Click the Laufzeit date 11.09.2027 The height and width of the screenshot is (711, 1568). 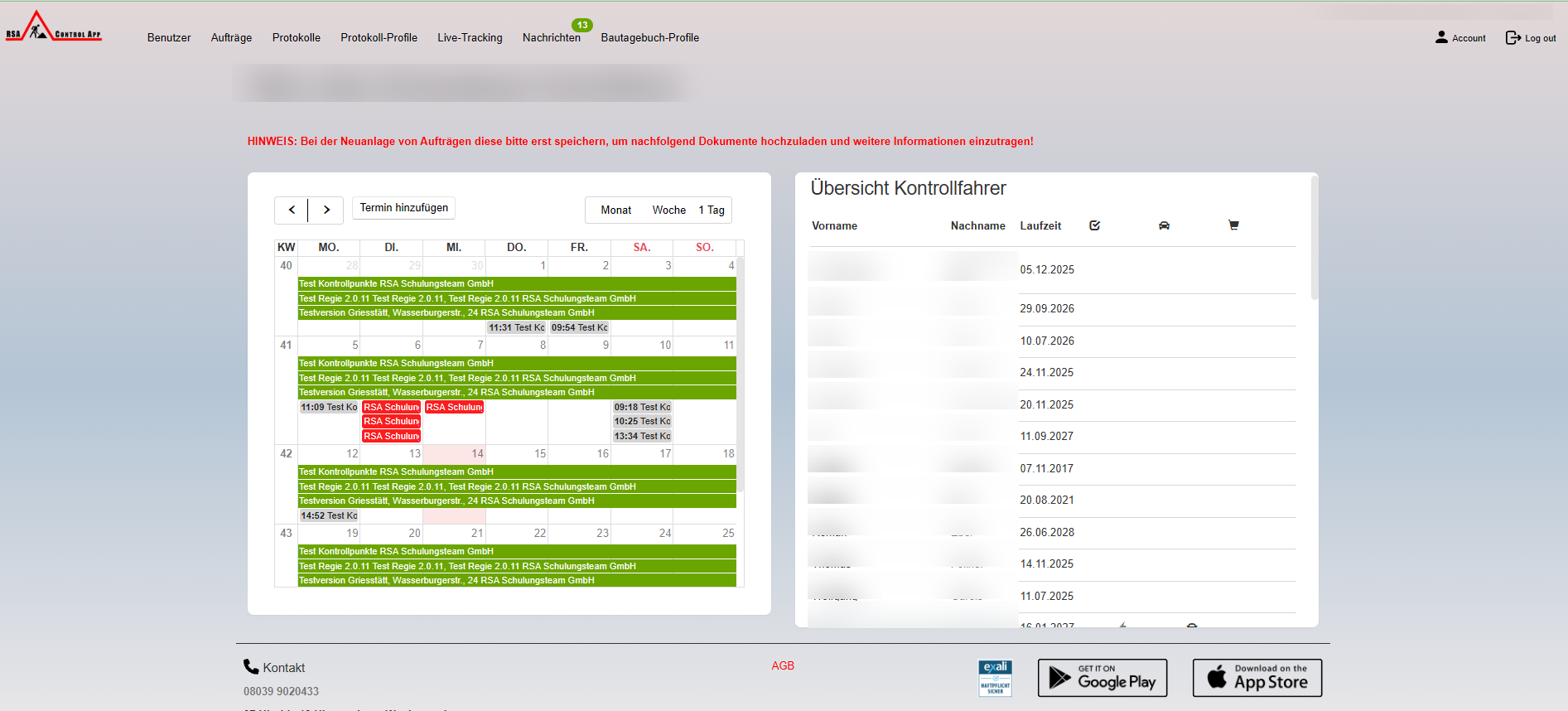(1047, 437)
